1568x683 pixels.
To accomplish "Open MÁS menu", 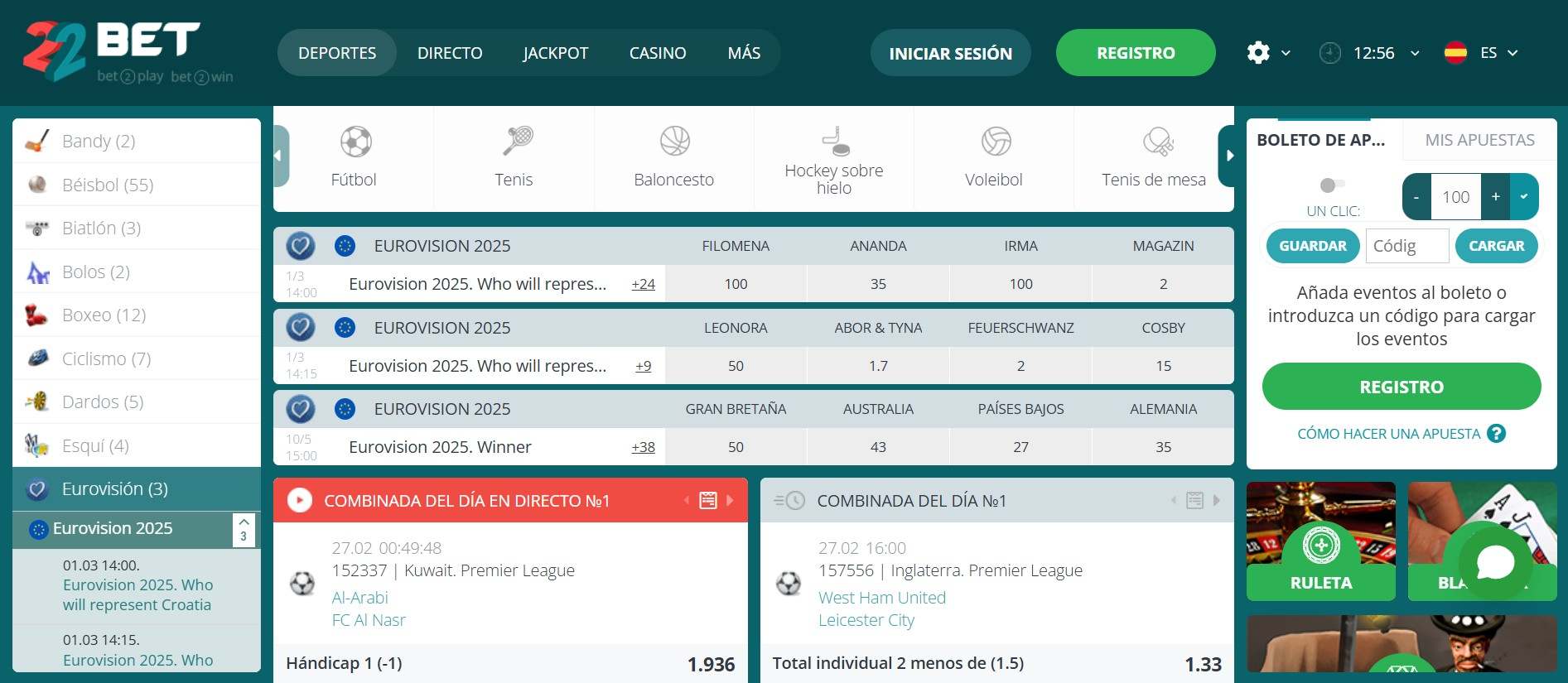I will coord(744,53).
